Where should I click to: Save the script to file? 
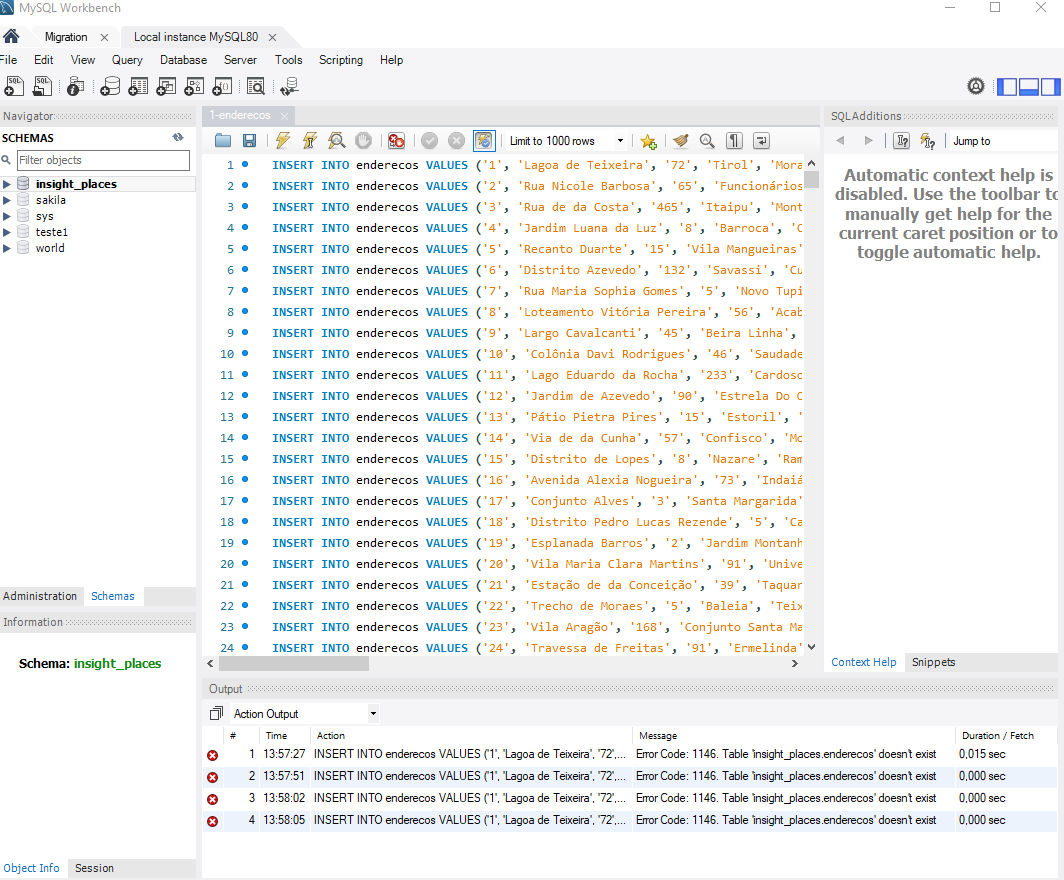(x=250, y=140)
